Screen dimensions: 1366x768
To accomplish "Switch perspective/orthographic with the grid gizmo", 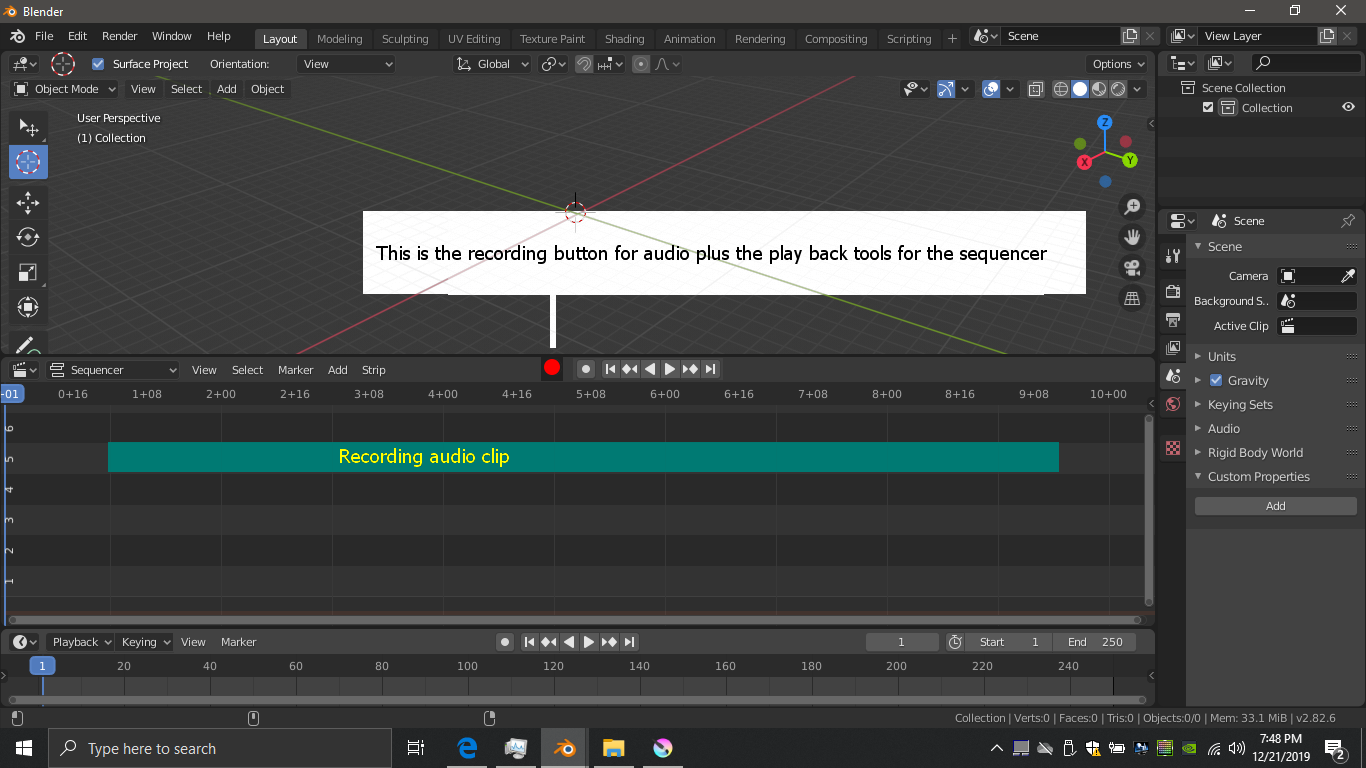I will (1132, 298).
